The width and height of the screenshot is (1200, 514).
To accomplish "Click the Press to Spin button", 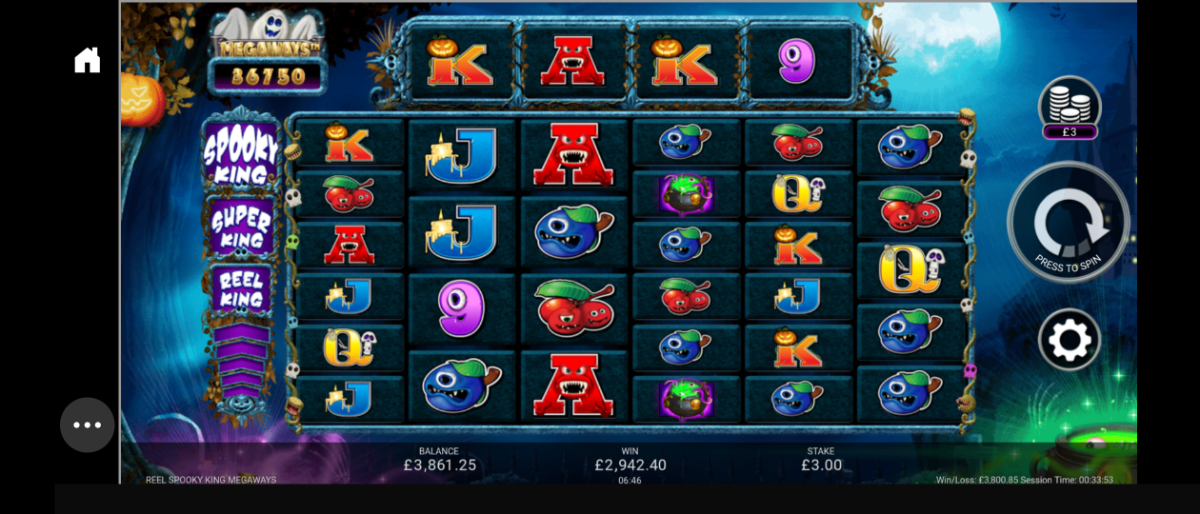I will (1069, 222).
